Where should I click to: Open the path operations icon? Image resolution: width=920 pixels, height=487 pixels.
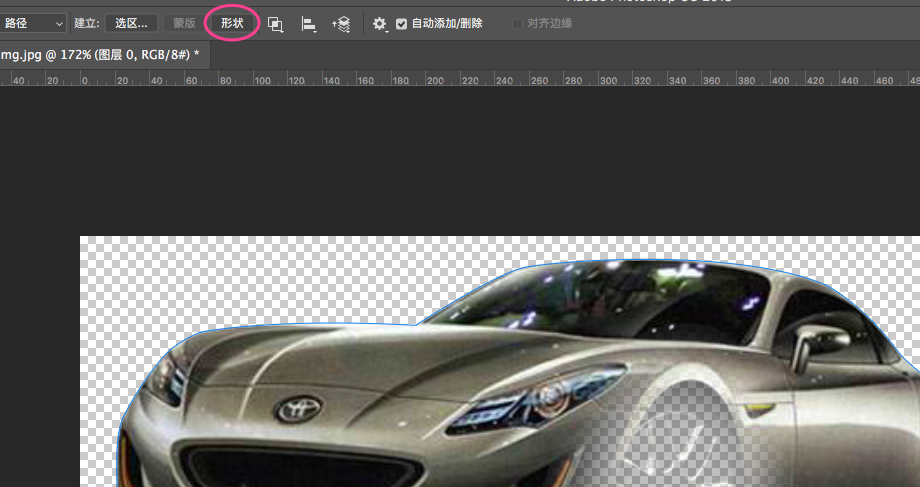275,24
